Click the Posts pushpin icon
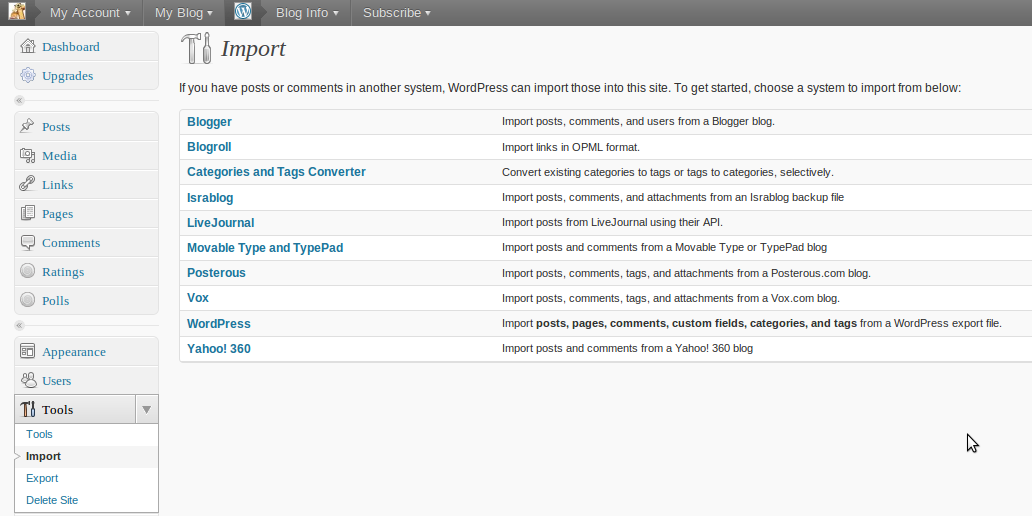Image resolution: width=1032 pixels, height=516 pixels. 28,126
